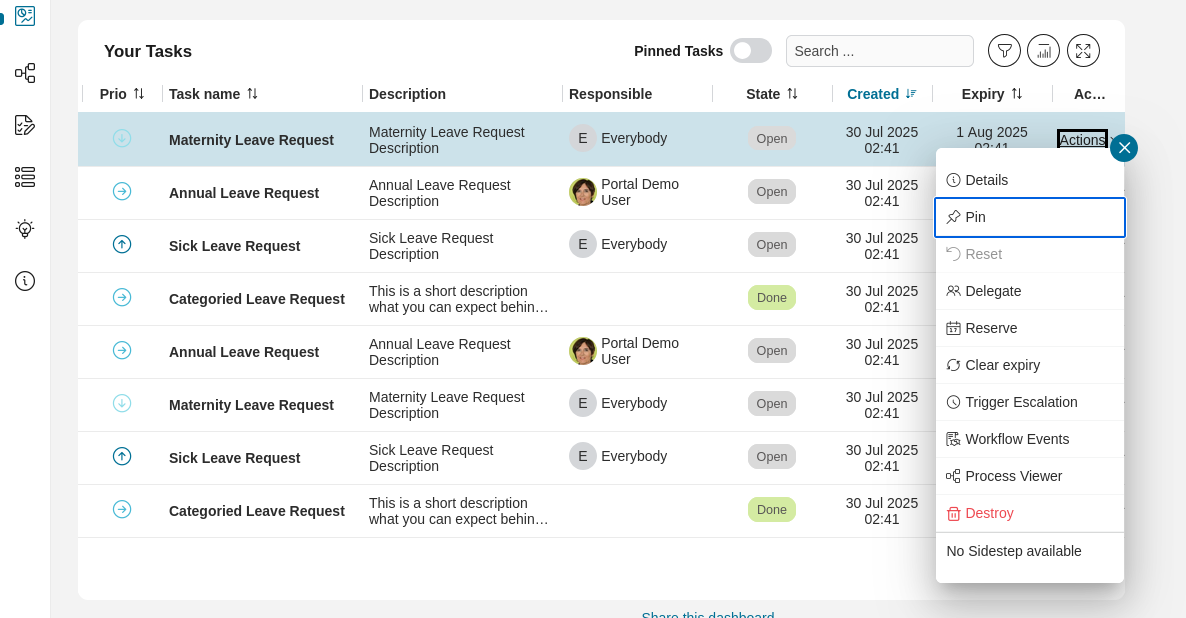
Task: Click the statistics chart icon at top right
Action: [1043, 50]
